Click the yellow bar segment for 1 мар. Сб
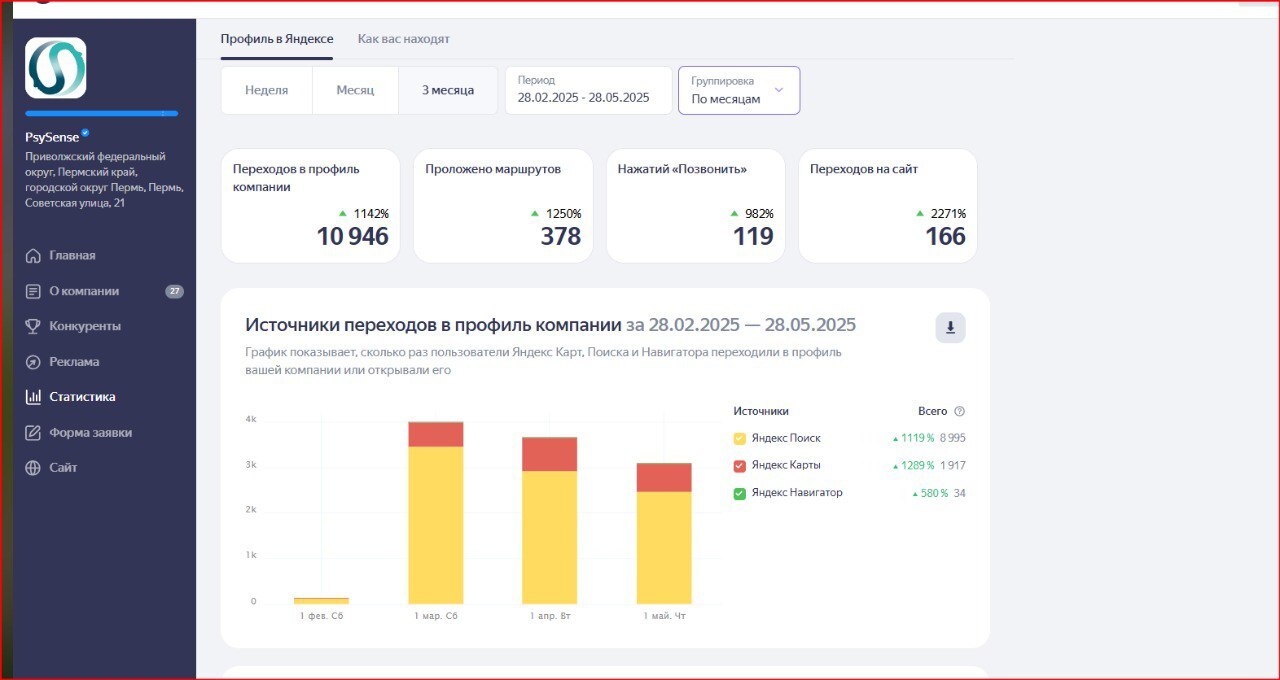 (x=436, y=524)
